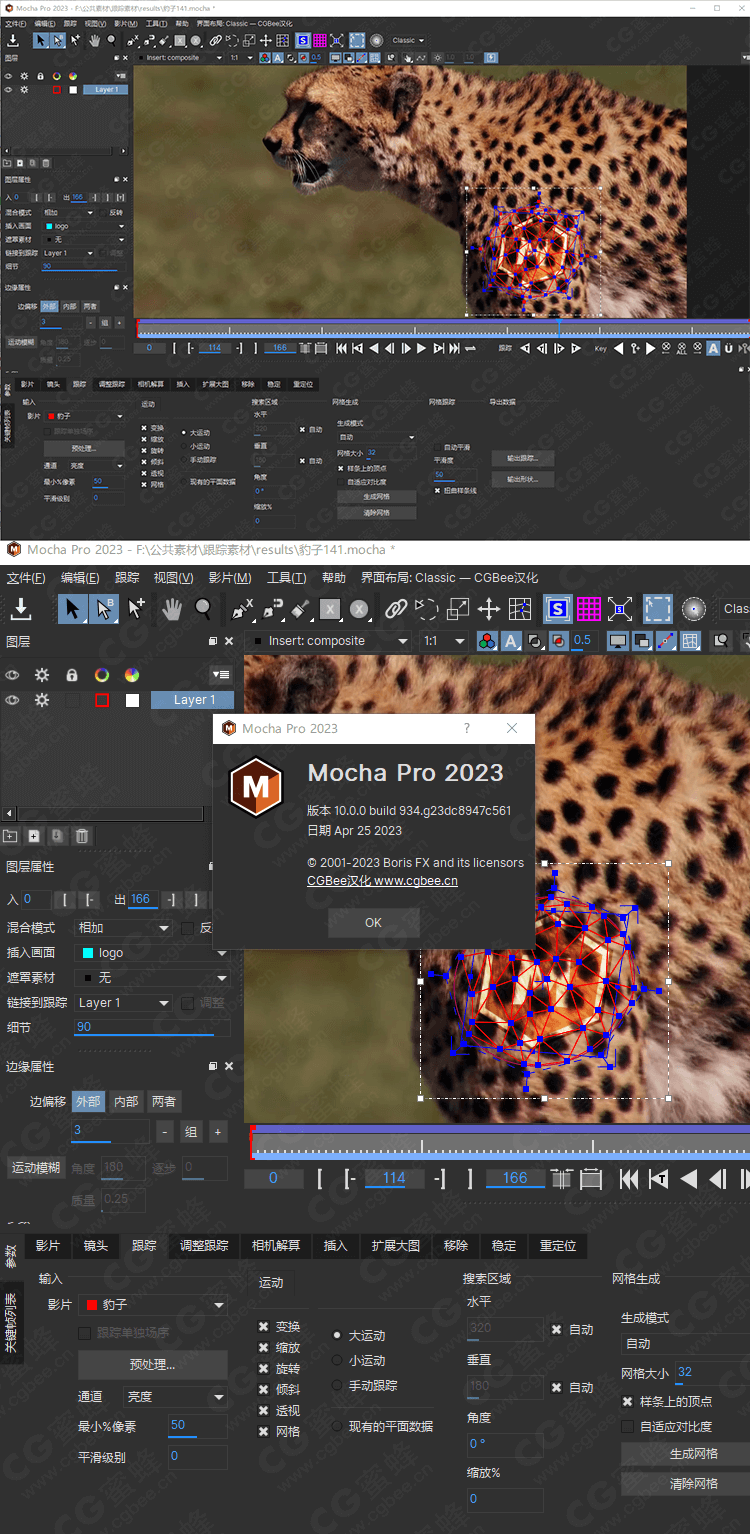750x1534 pixels.
Task: Select the X-spline pen tool in enlarged lower toolbar
Action: point(242,608)
